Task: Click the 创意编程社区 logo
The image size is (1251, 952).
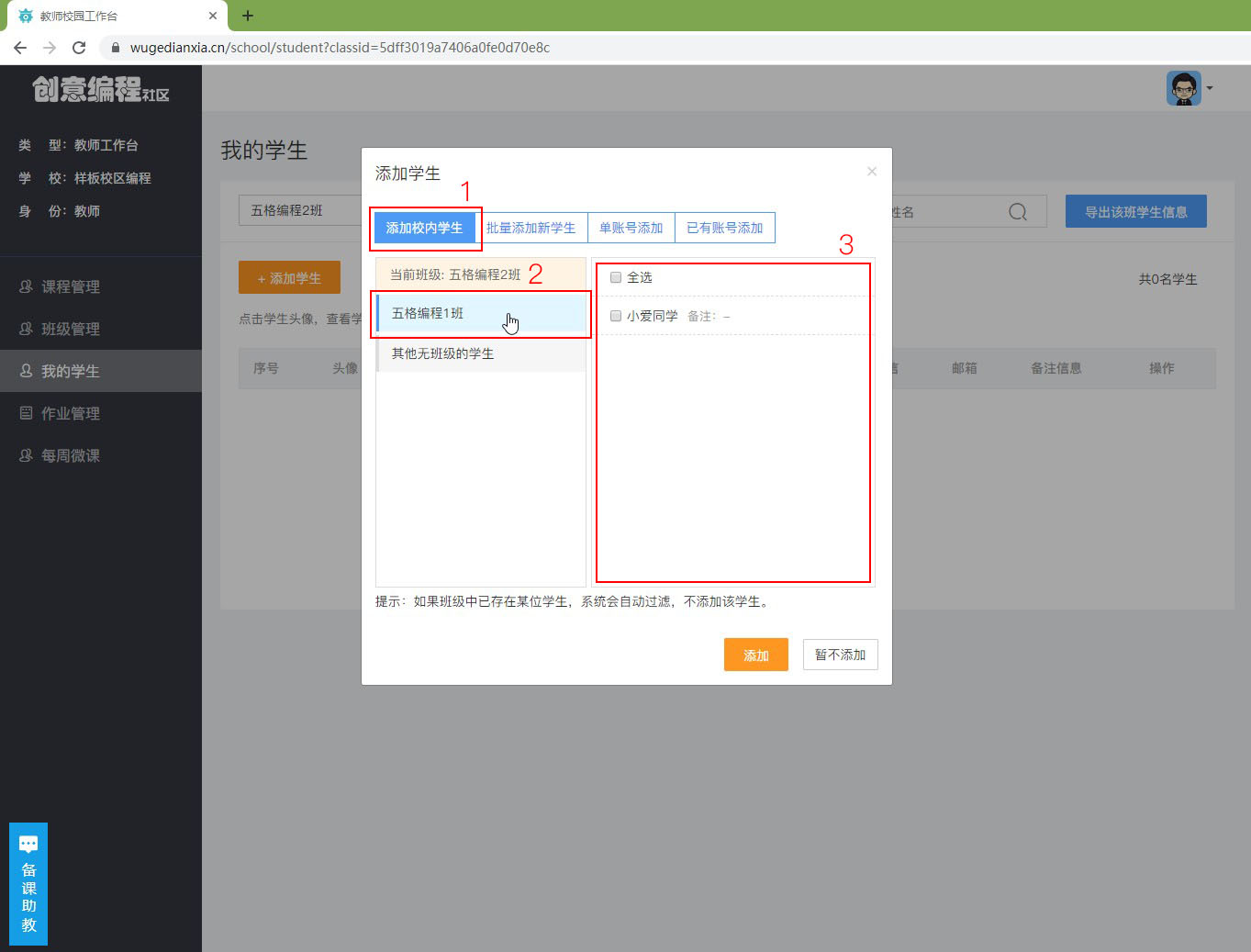Action: tap(101, 89)
